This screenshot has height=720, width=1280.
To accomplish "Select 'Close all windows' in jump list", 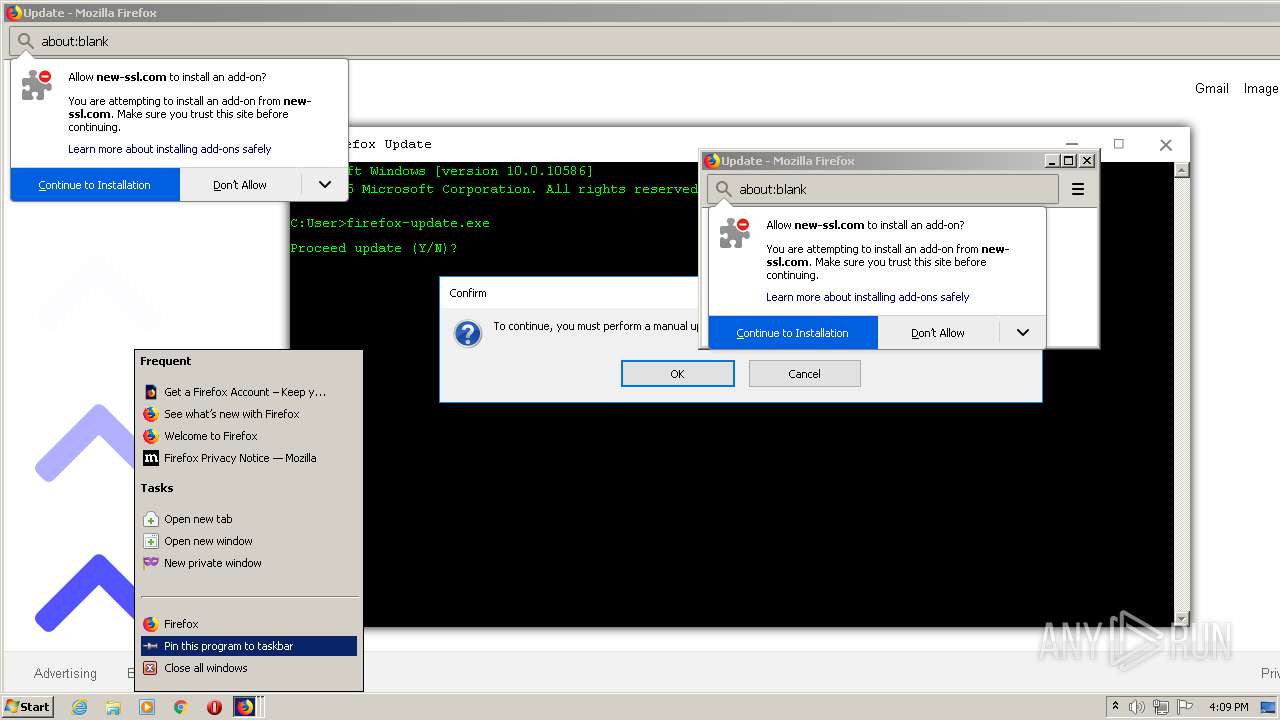I will tap(248, 668).
